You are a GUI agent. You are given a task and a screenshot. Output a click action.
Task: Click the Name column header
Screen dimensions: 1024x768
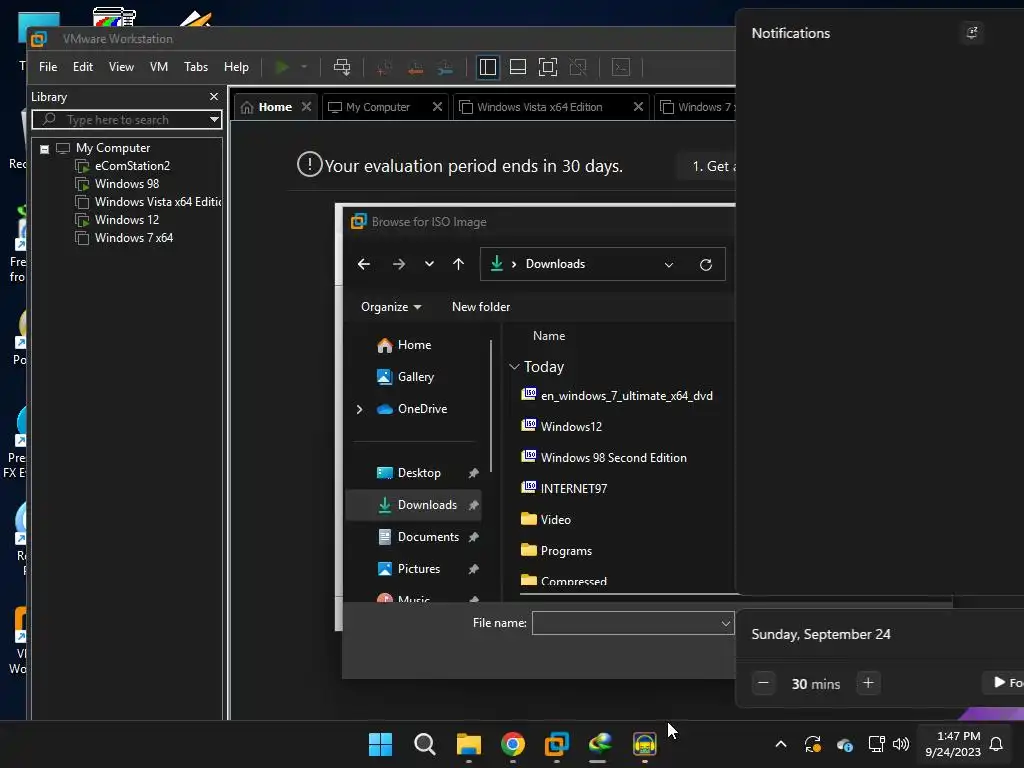point(549,336)
